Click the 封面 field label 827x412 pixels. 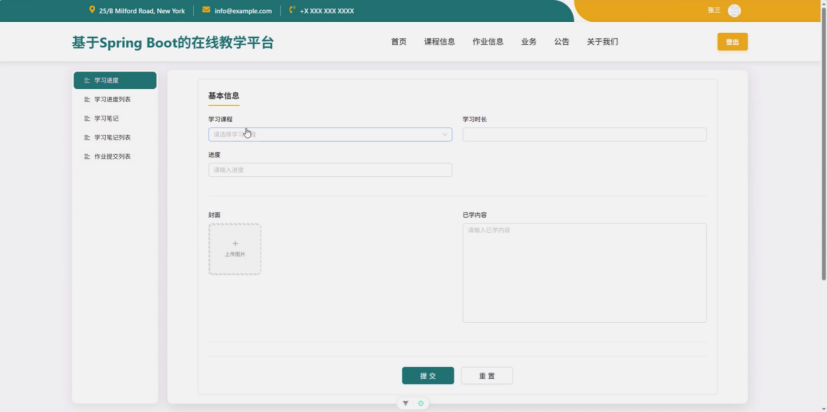[x=214, y=215]
